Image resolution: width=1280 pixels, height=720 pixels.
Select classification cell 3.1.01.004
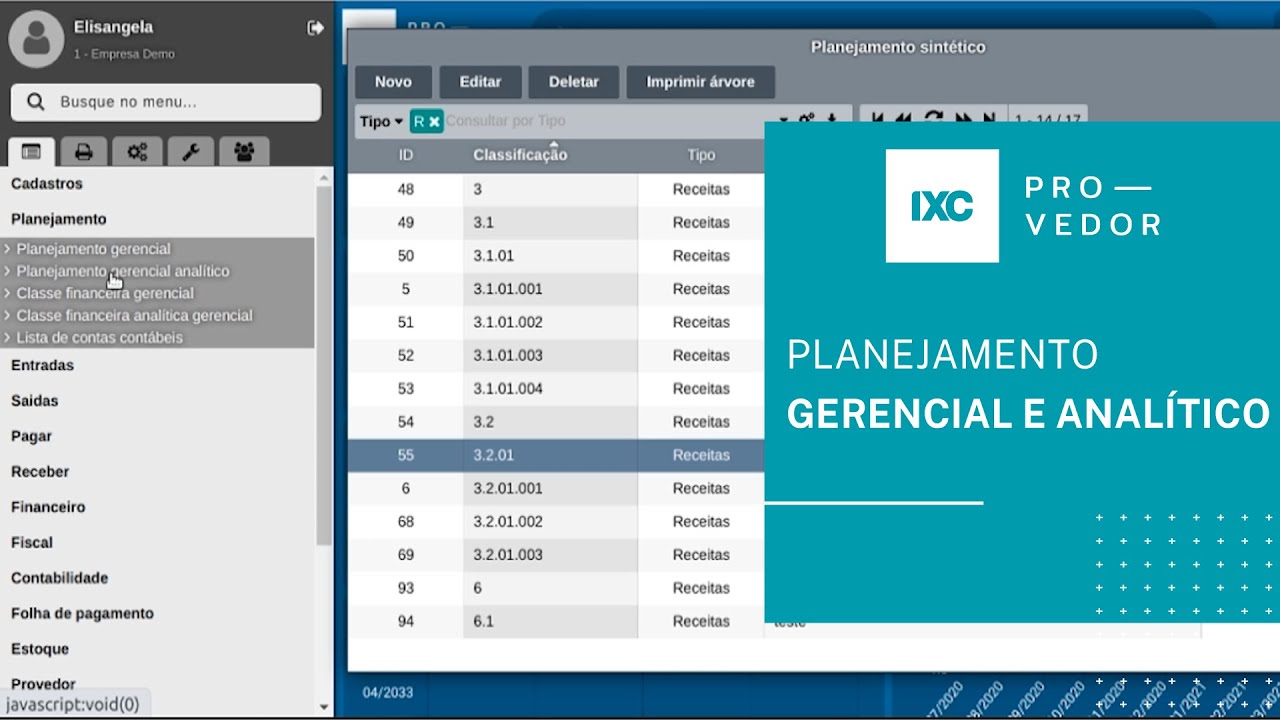(x=550, y=389)
